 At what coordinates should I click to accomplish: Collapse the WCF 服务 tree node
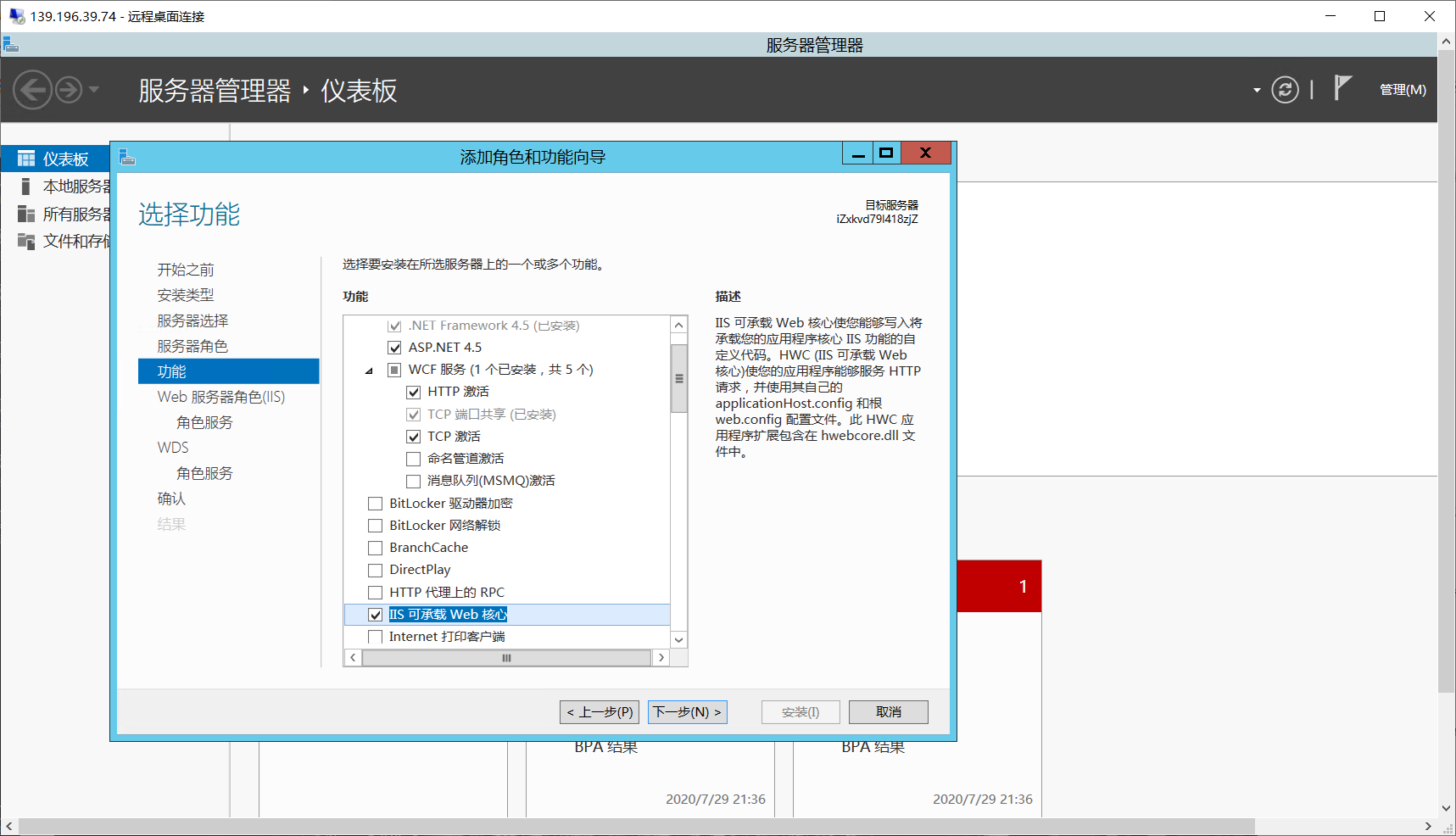click(368, 370)
